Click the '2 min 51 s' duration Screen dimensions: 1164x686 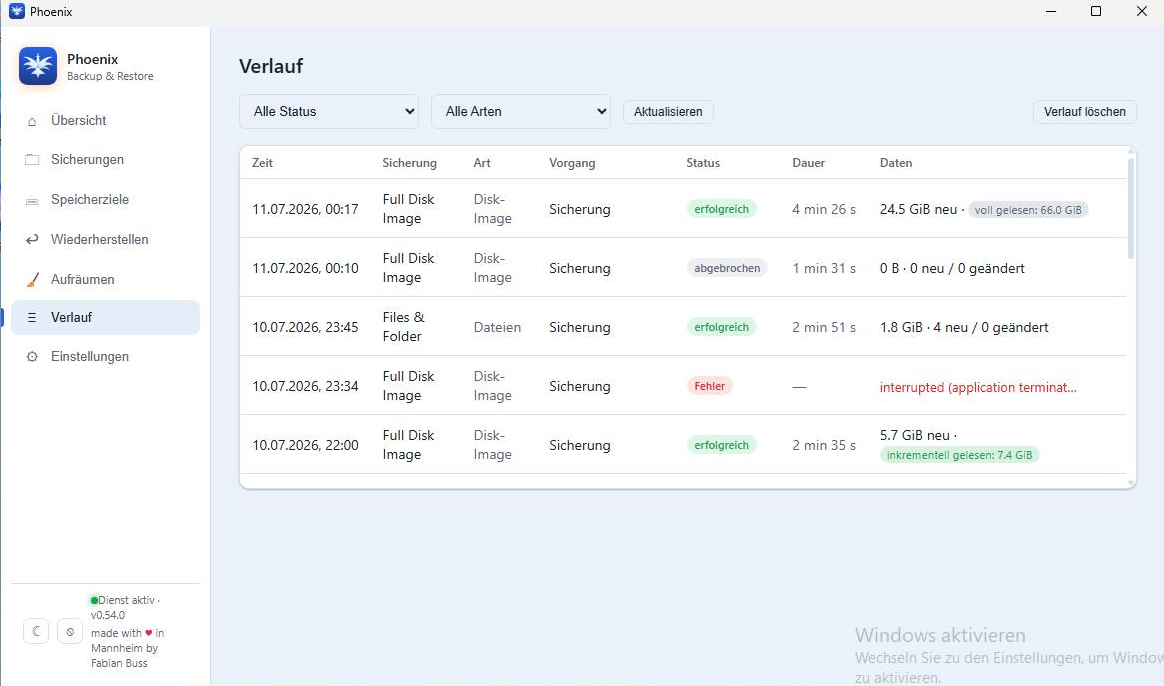824,327
